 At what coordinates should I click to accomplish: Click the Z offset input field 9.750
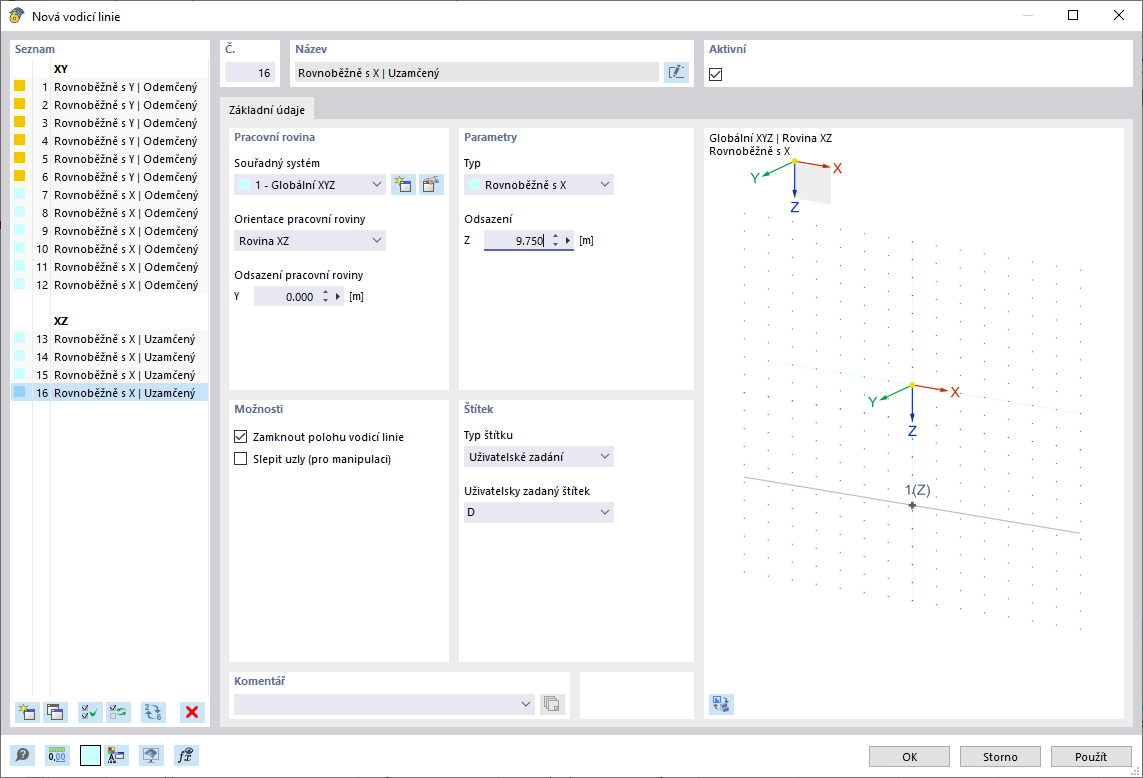coord(517,240)
